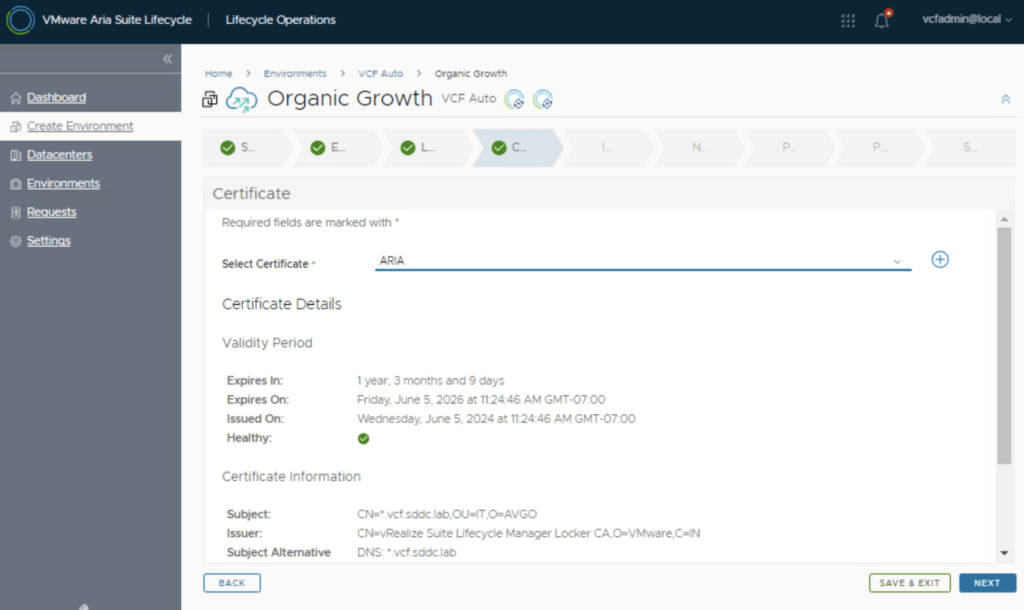Viewport: 1024px width, 610px height.
Task: Click the plus icon to add certificate
Action: click(x=940, y=260)
